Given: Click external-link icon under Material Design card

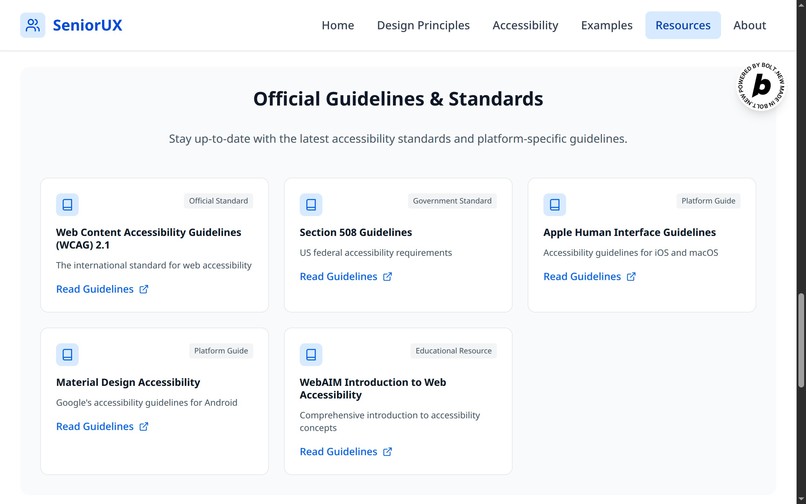Looking at the screenshot, I should [144, 427].
